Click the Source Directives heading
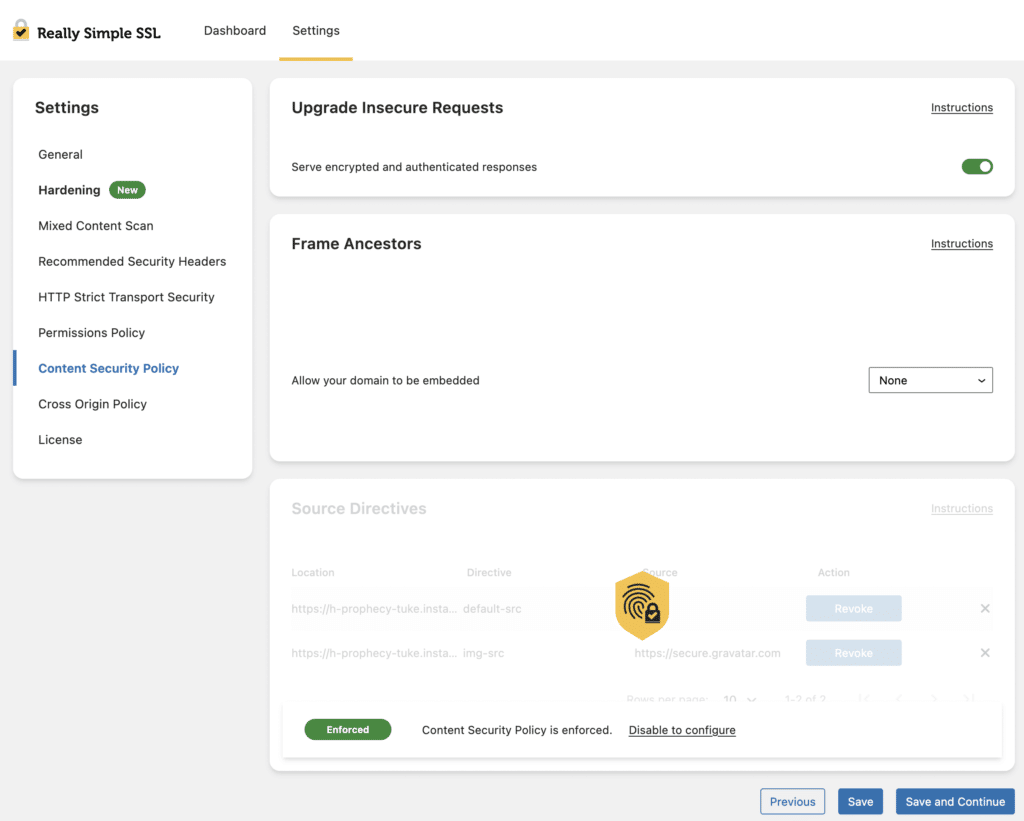Image resolution: width=1024 pixels, height=821 pixels. 359,509
